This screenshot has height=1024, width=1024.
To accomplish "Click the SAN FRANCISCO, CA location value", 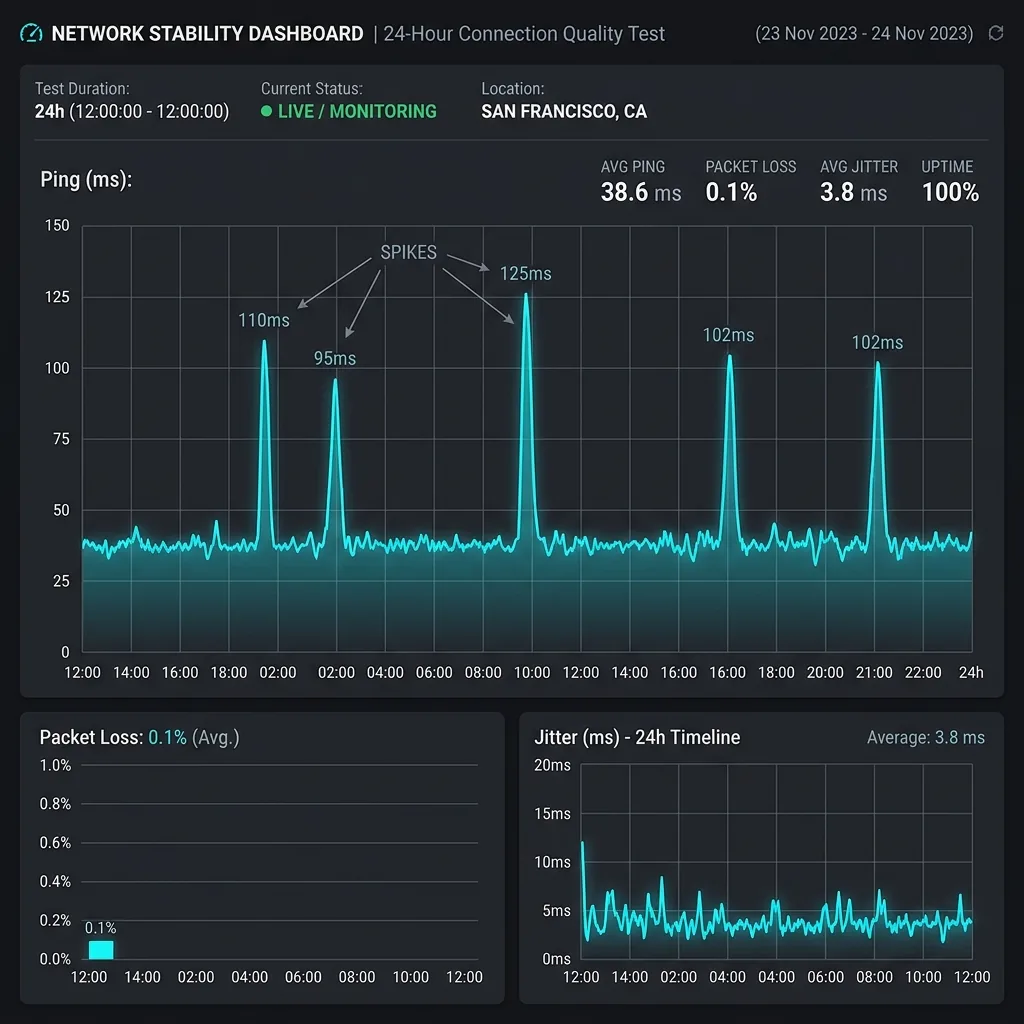I will (x=564, y=111).
